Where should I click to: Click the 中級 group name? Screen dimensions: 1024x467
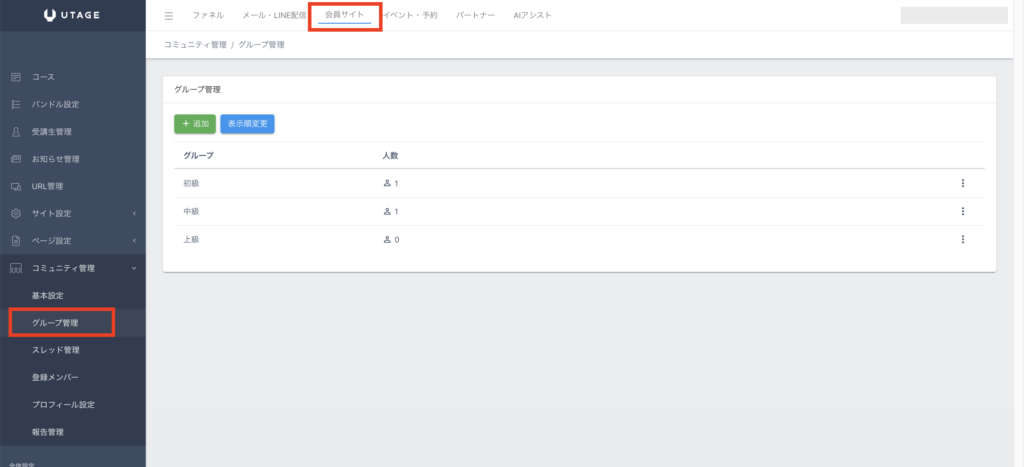click(191, 212)
